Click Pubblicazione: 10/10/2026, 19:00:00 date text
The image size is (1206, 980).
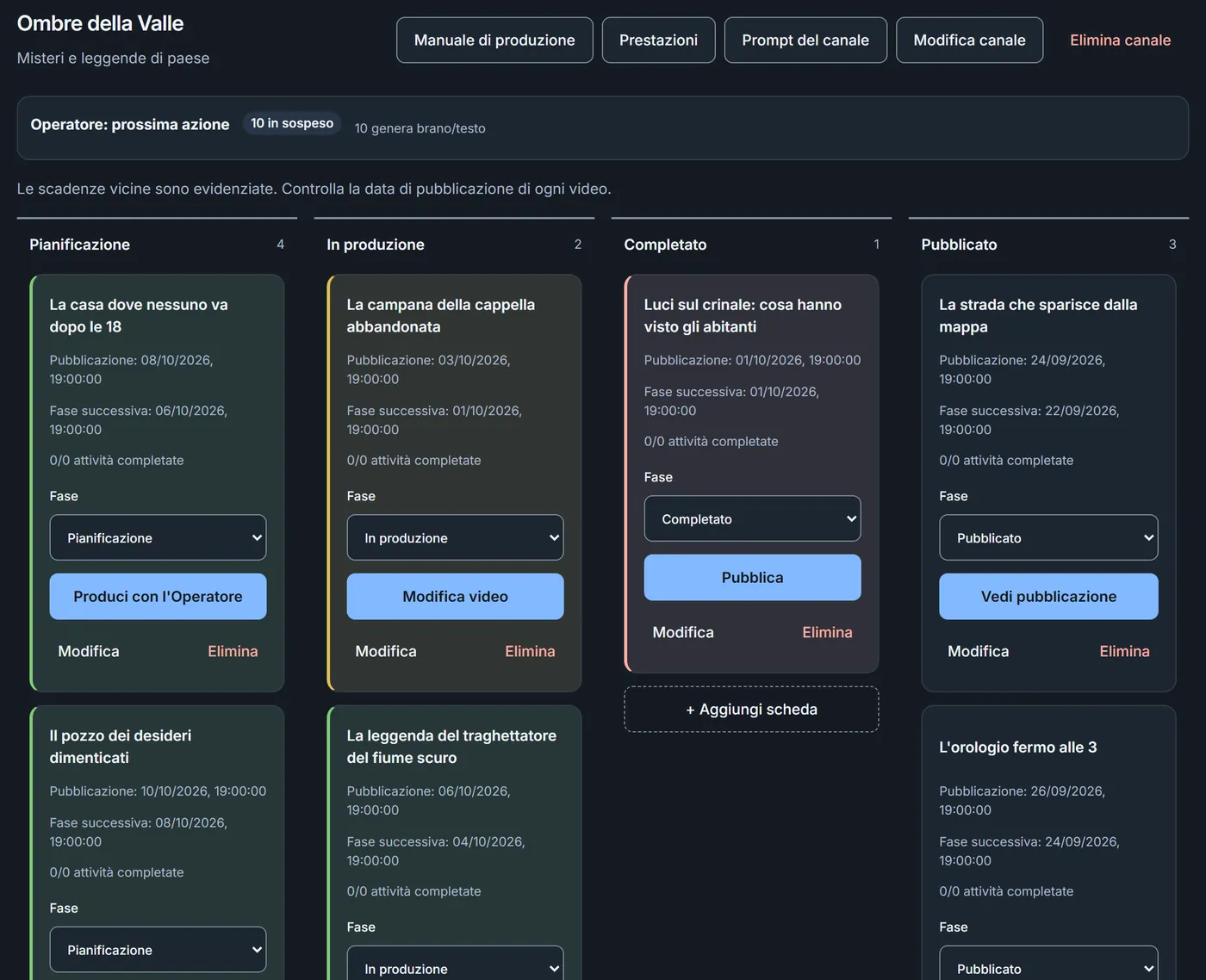click(x=158, y=791)
